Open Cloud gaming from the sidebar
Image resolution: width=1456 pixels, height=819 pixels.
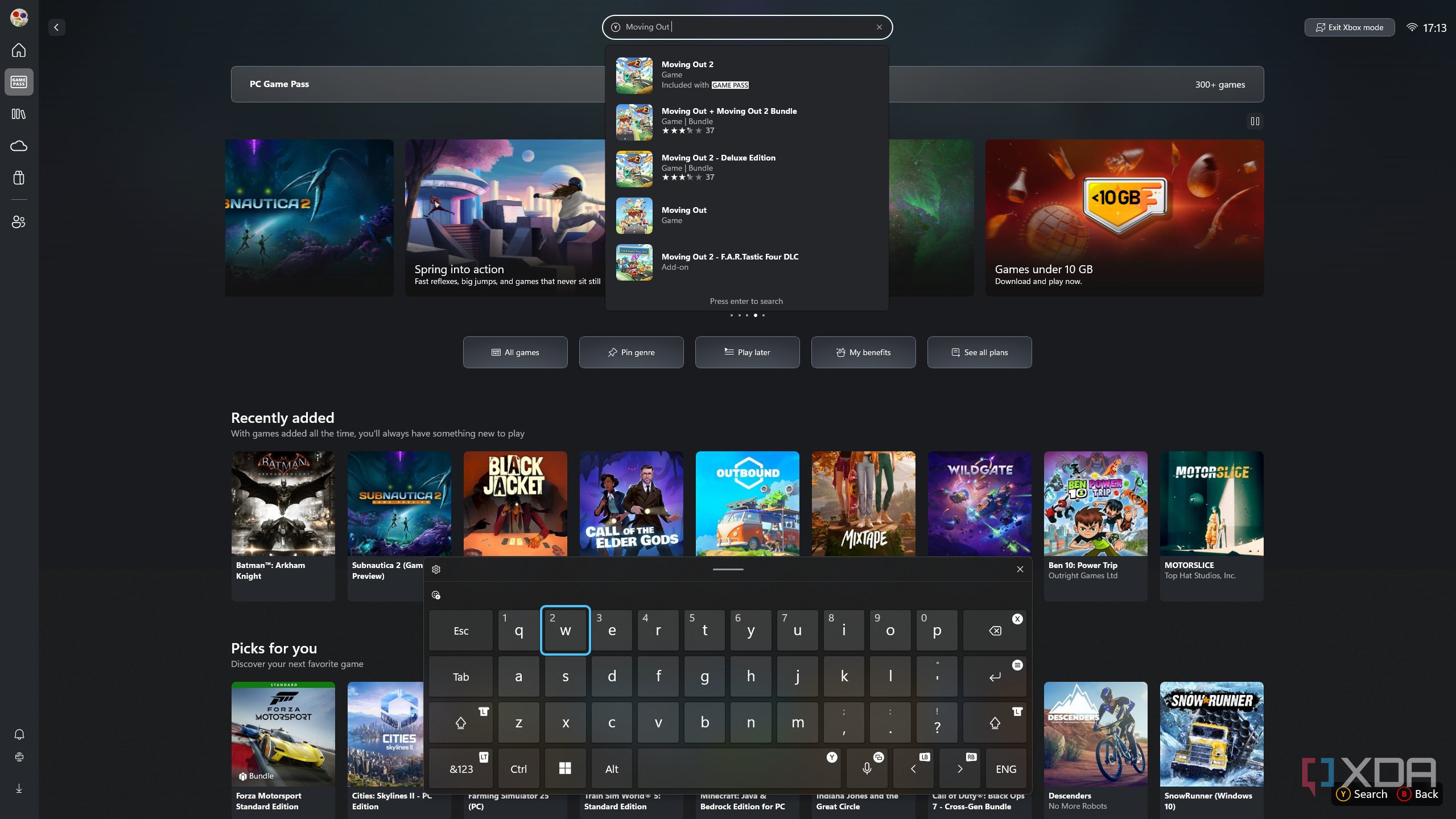point(19,146)
